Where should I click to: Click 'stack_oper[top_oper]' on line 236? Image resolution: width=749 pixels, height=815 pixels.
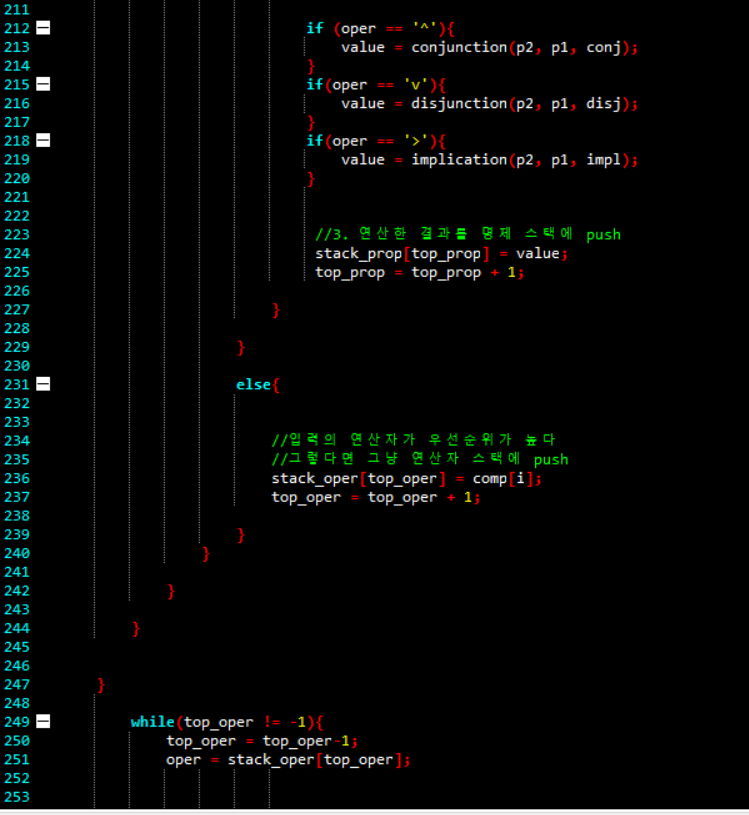359,479
